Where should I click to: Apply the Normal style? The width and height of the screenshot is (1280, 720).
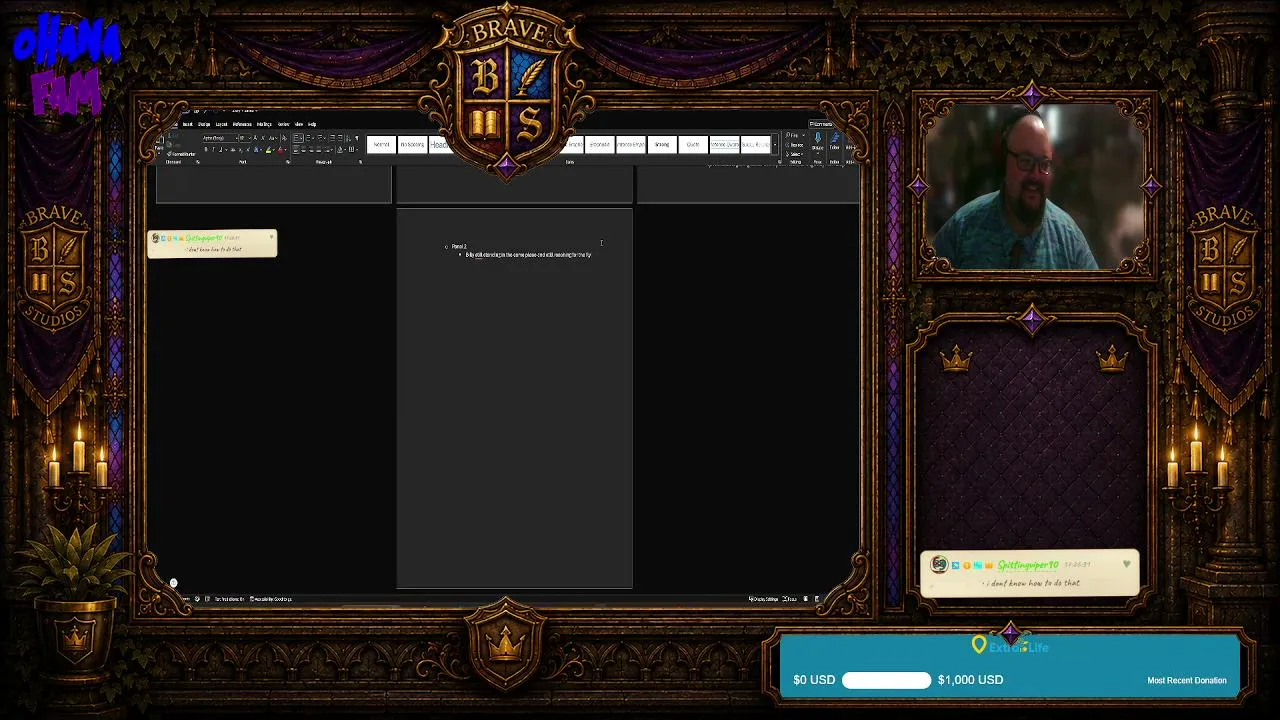[382, 145]
